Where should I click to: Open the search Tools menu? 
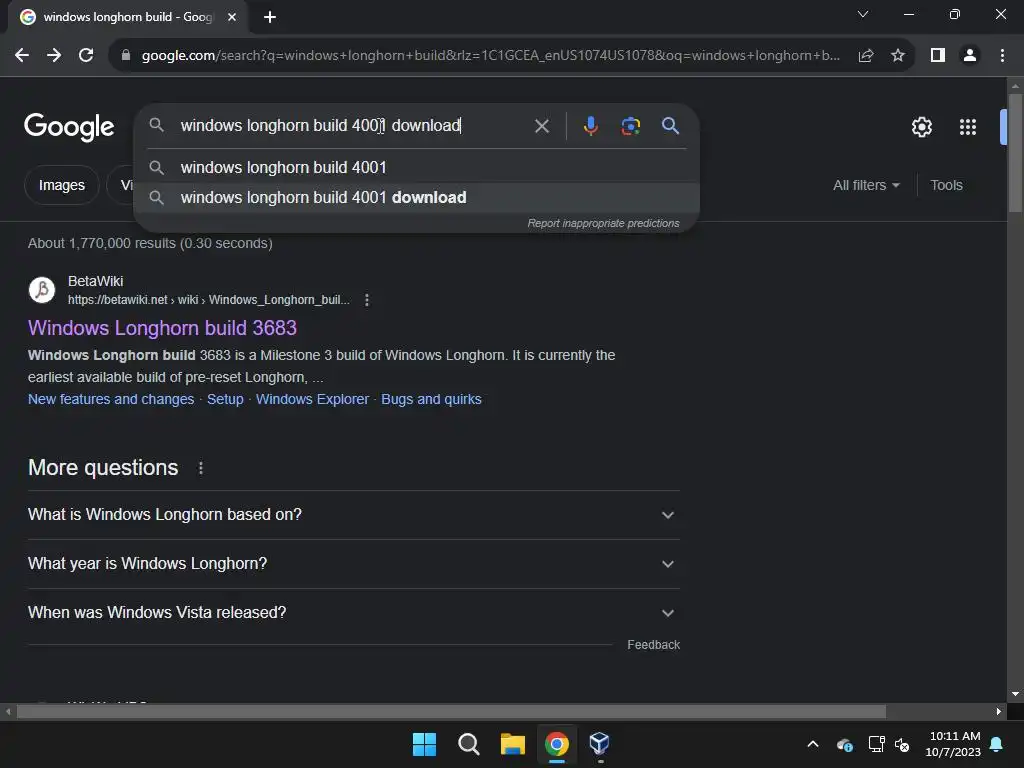[946, 185]
